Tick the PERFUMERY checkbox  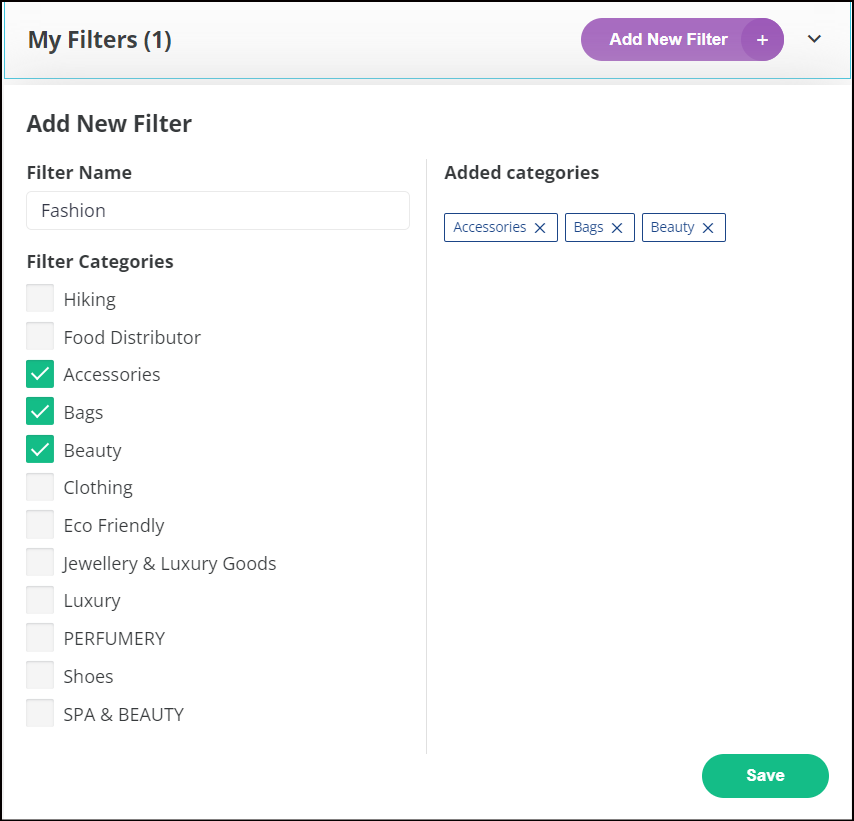(x=40, y=637)
